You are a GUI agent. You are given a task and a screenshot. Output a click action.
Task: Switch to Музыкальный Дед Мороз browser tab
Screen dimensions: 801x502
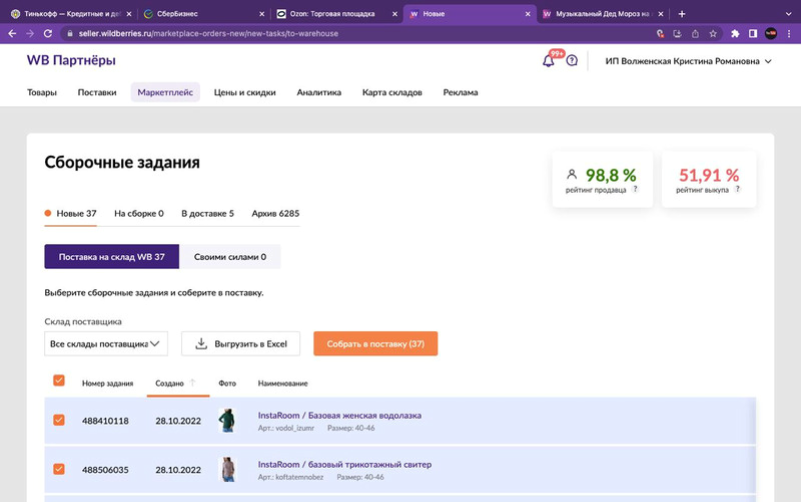pyautogui.click(x=603, y=14)
